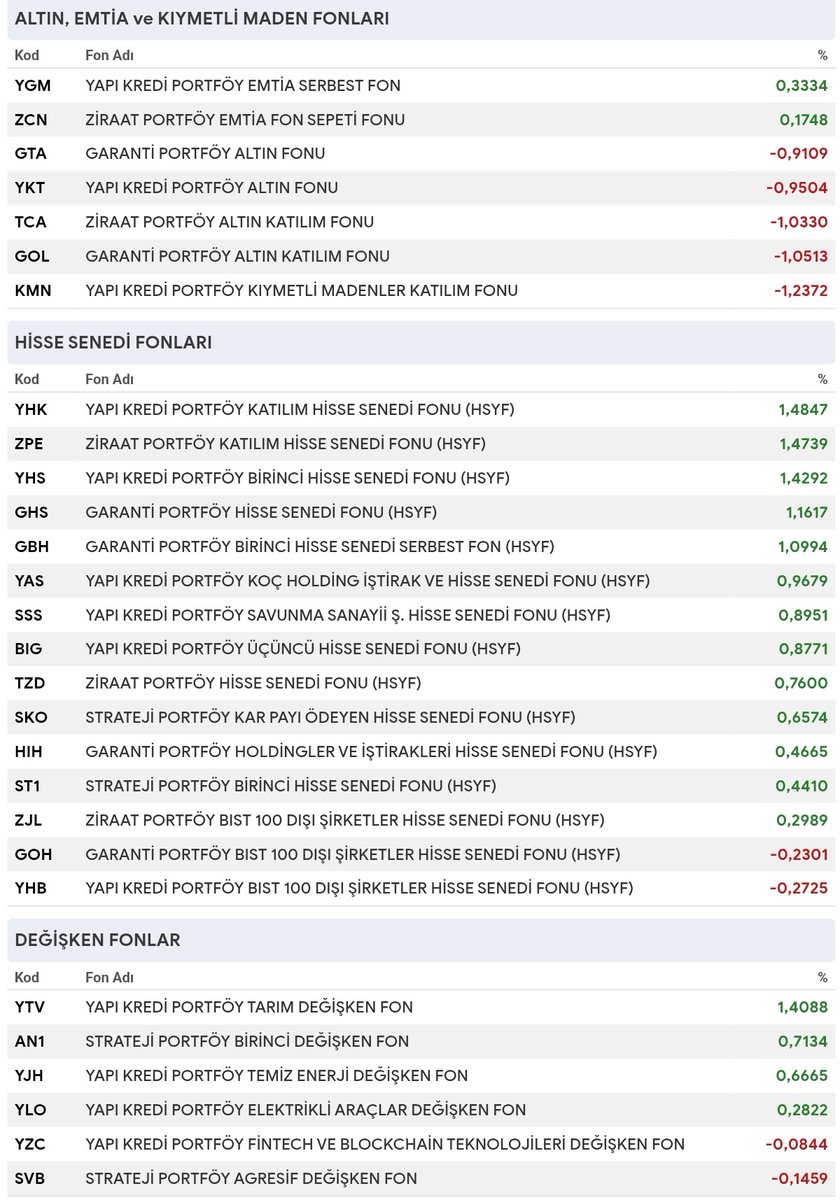
Task: Click GOL fund code
Action: point(32,256)
